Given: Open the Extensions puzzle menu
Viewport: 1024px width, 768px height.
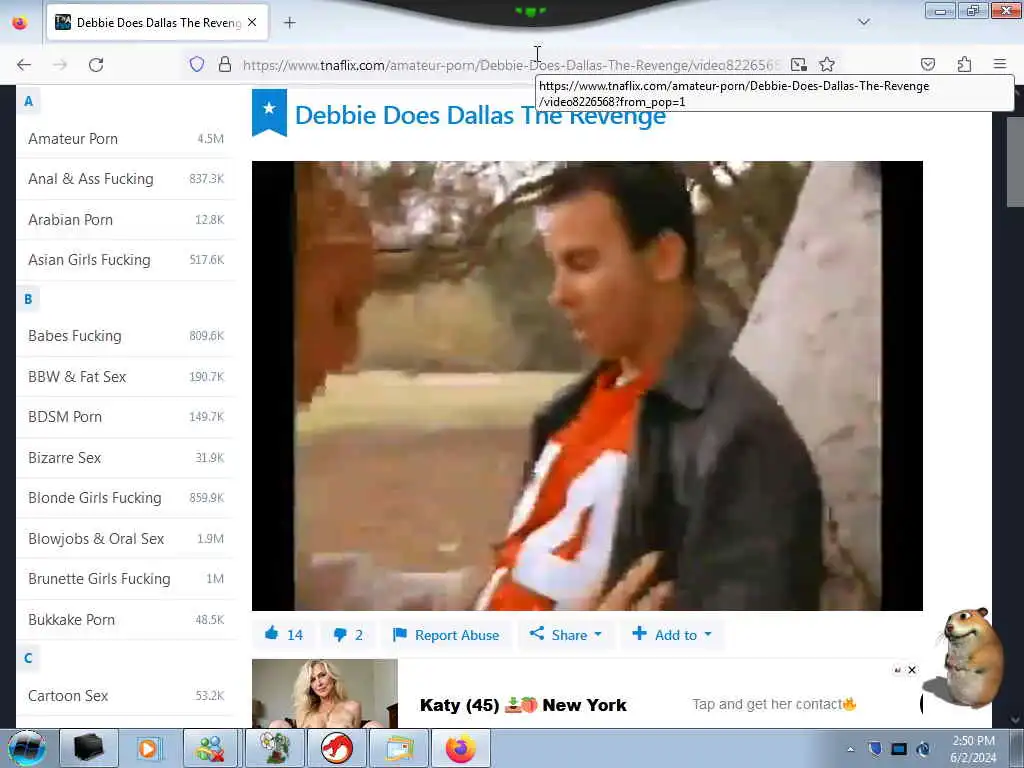Looking at the screenshot, I should (964, 64).
